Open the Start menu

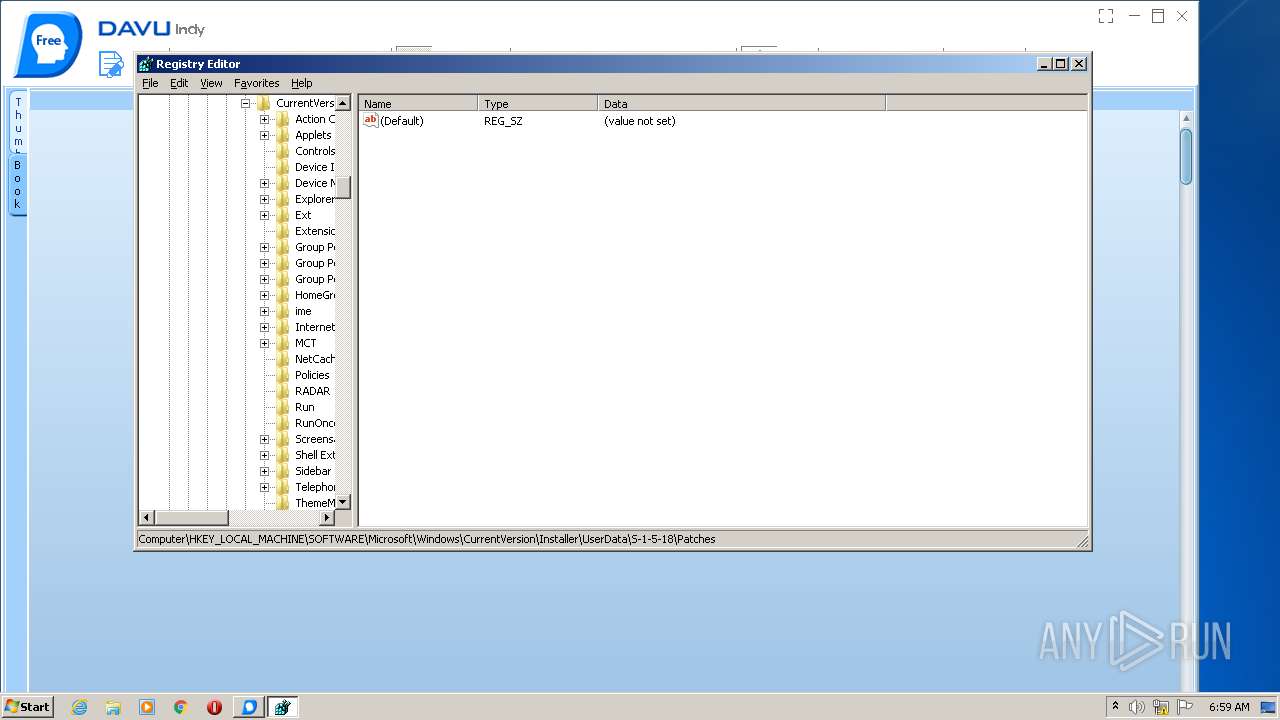pyautogui.click(x=27, y=706)
